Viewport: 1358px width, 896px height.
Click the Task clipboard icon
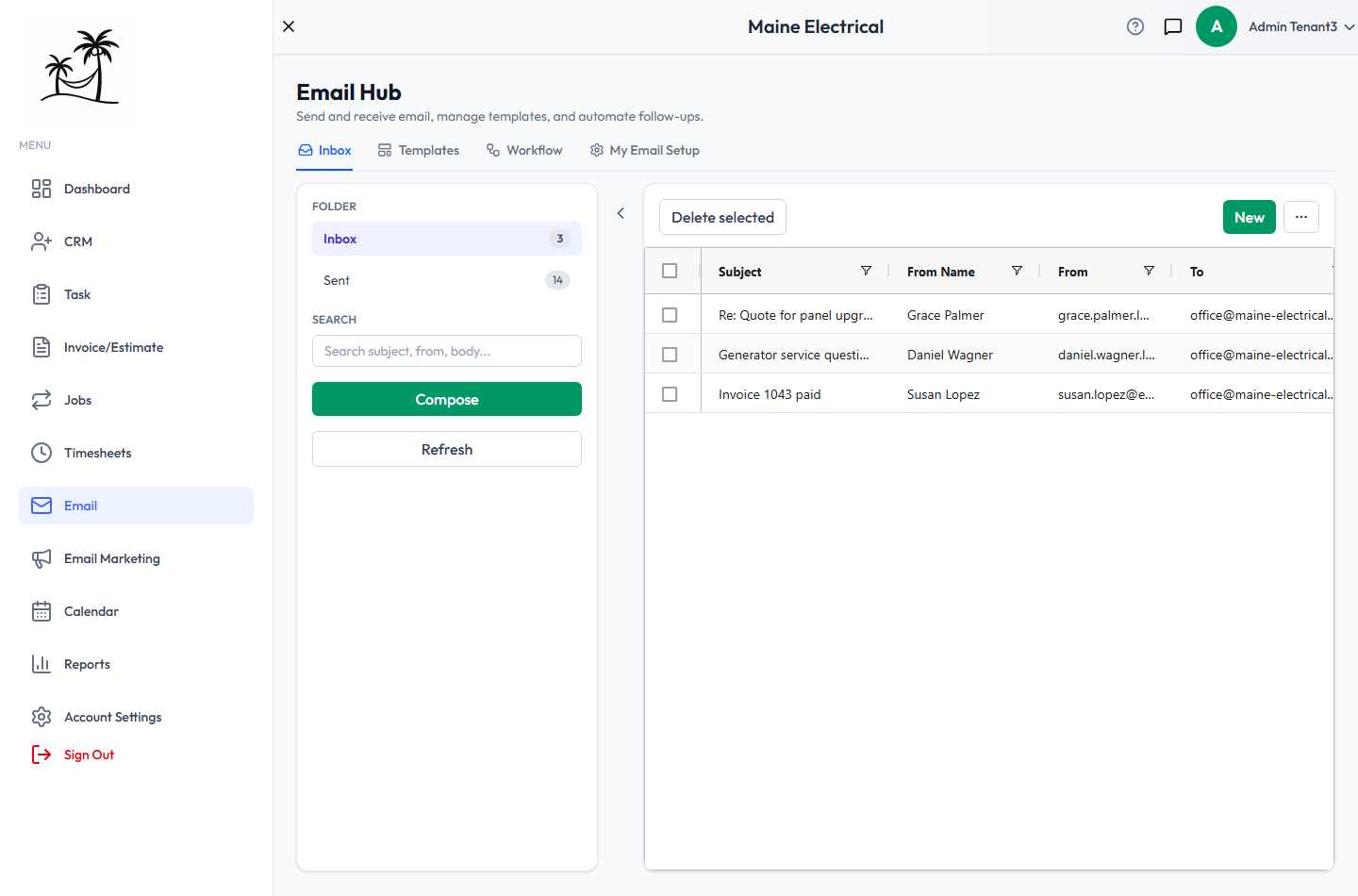[41, 294]
